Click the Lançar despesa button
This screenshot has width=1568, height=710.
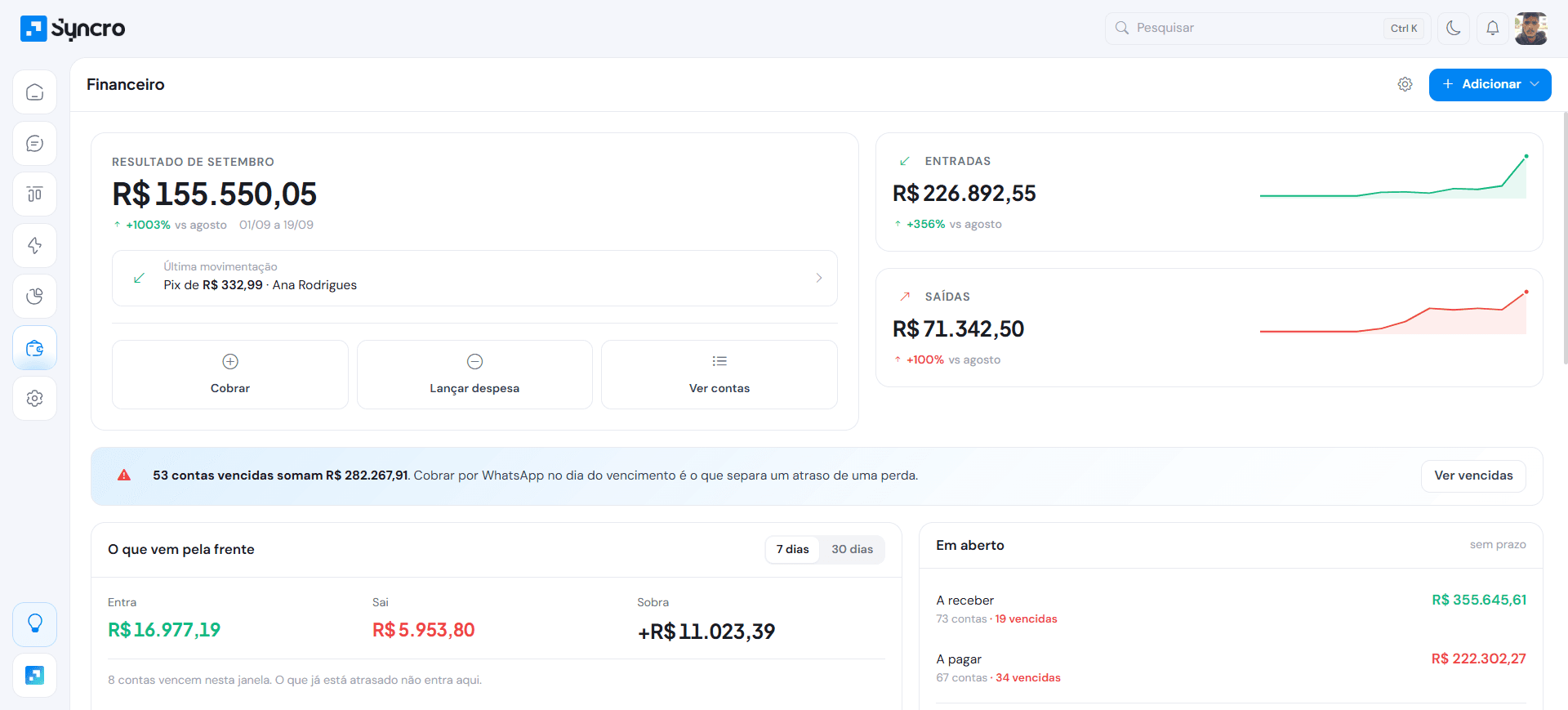click(474, 374)
